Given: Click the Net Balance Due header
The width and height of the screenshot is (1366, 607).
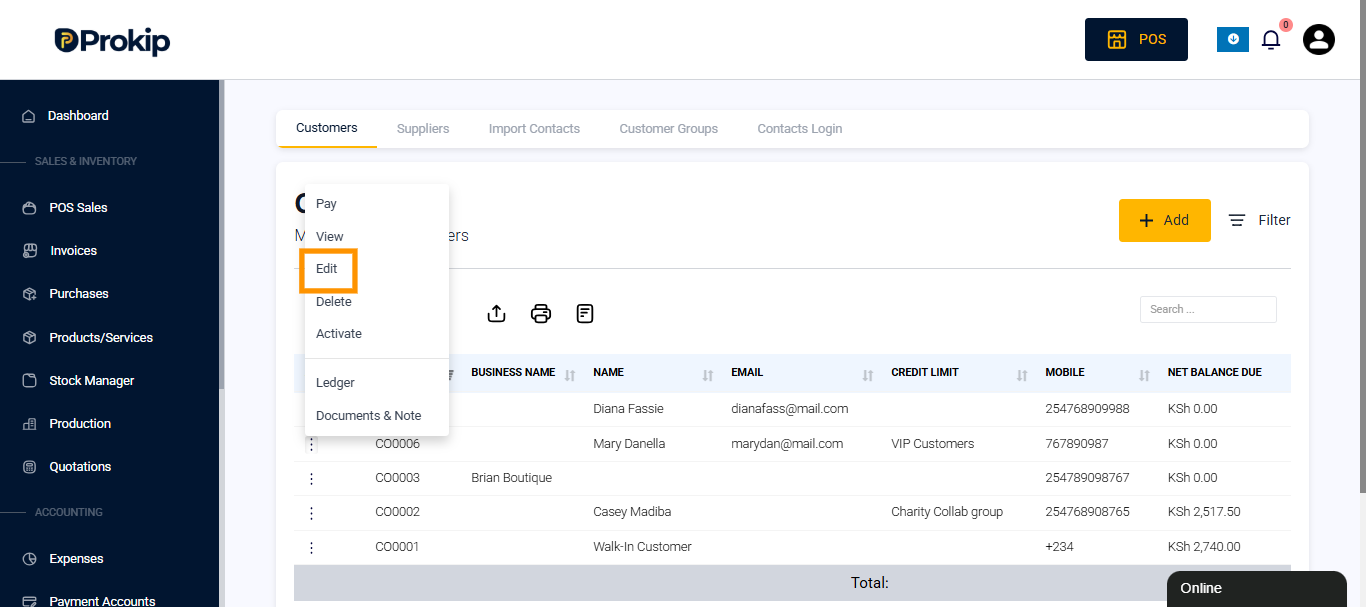Looking at the screenshot, I should point(1214,373).
